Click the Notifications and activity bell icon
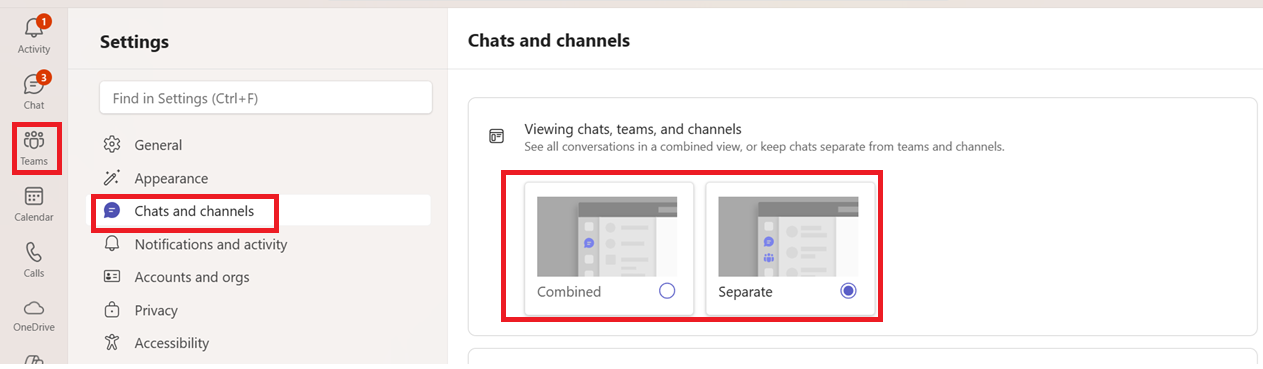 click(x=112, y=244)
